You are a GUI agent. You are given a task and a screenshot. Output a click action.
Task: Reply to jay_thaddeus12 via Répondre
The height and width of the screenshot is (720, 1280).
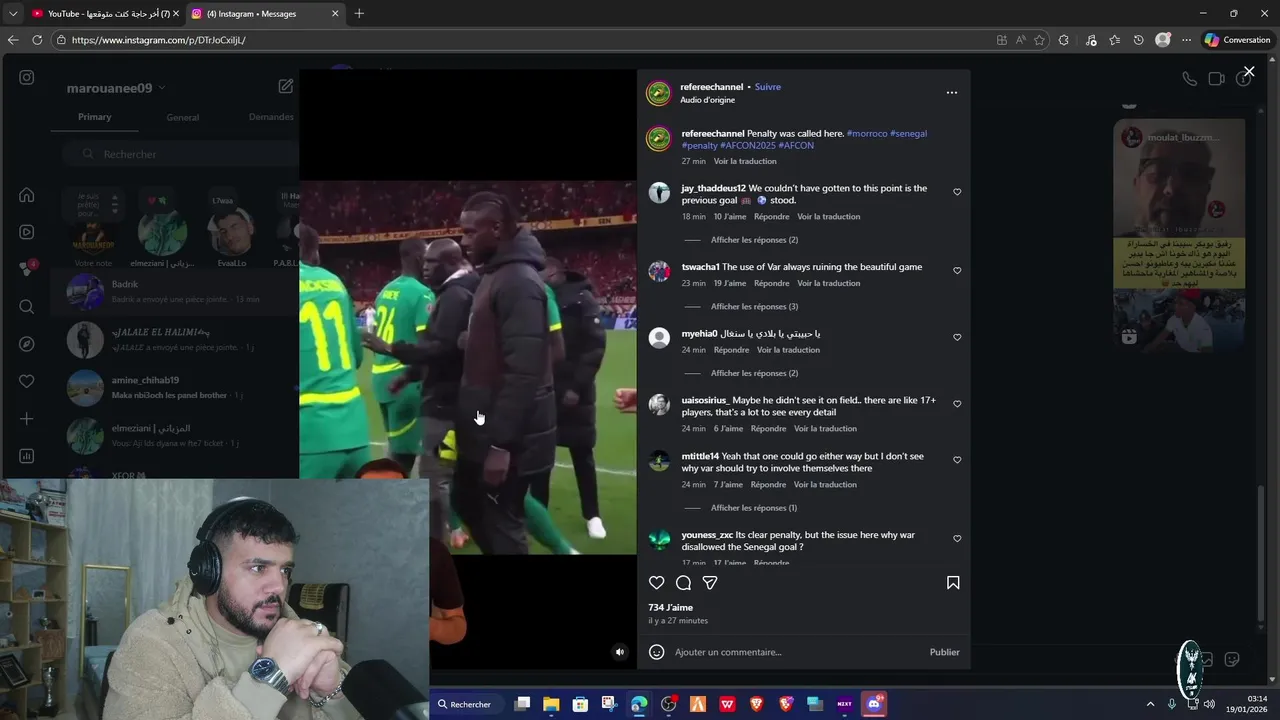[771, 216]
